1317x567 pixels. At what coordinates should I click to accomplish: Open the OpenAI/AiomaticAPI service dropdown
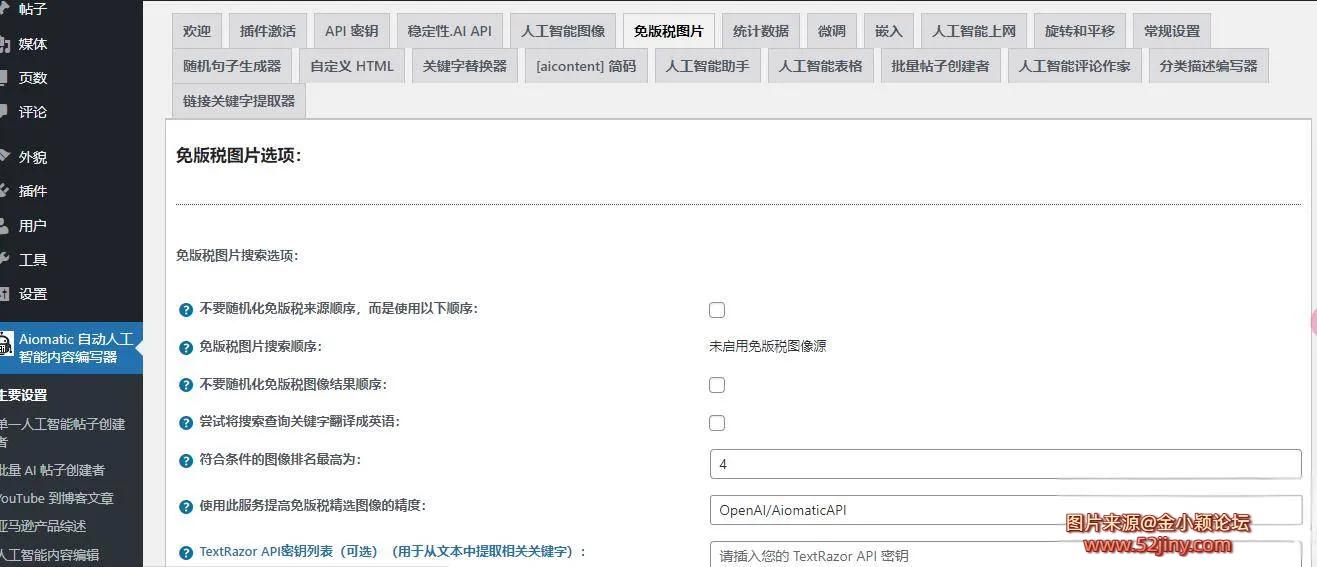click(x=1005, y=510)
